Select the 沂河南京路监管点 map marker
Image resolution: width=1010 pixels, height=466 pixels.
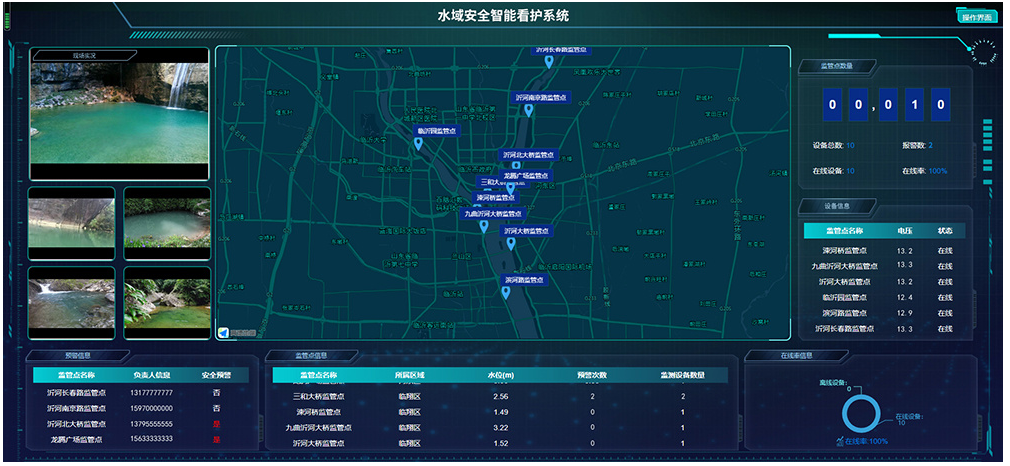[x=528, y=111]
